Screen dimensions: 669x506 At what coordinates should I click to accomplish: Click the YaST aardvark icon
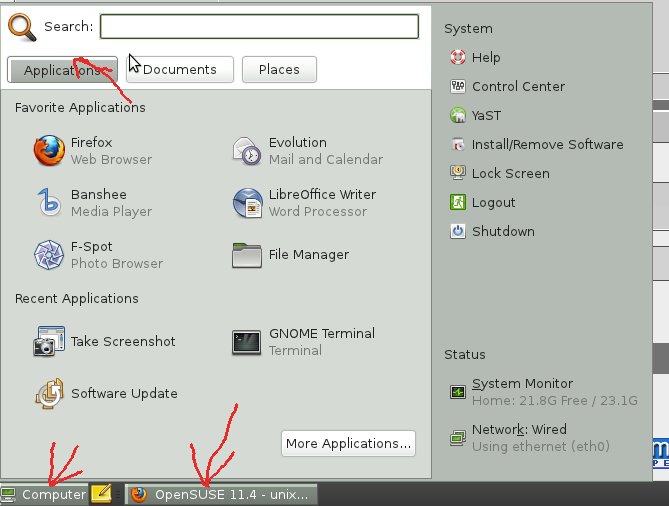tap(458, 115)
